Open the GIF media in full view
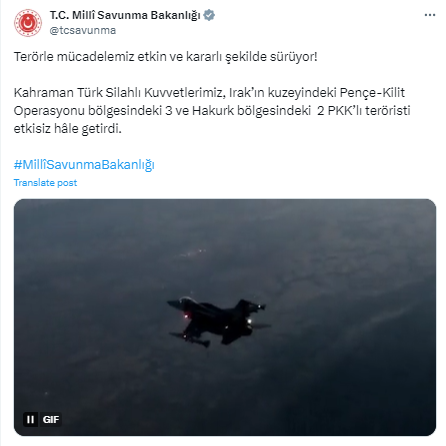The width and height of the screenshot is (446, 446). 225,317
